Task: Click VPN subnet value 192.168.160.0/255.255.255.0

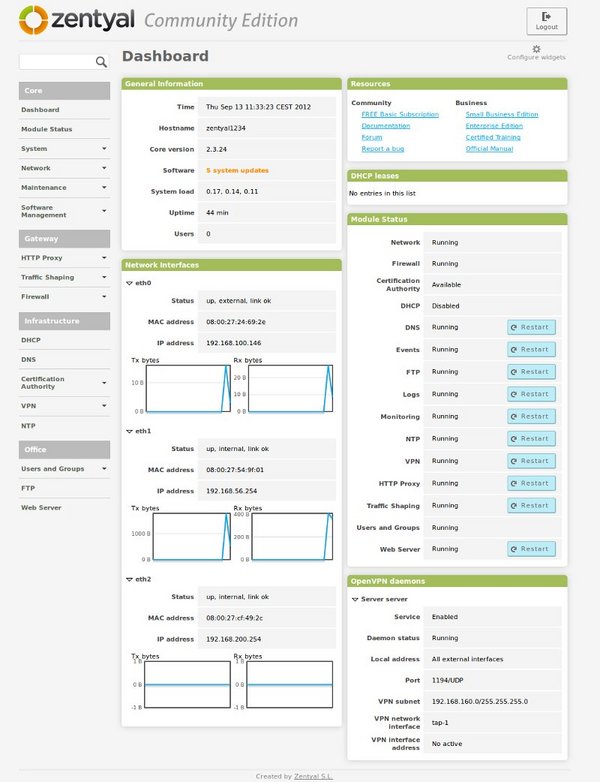Action: [480, 702]
